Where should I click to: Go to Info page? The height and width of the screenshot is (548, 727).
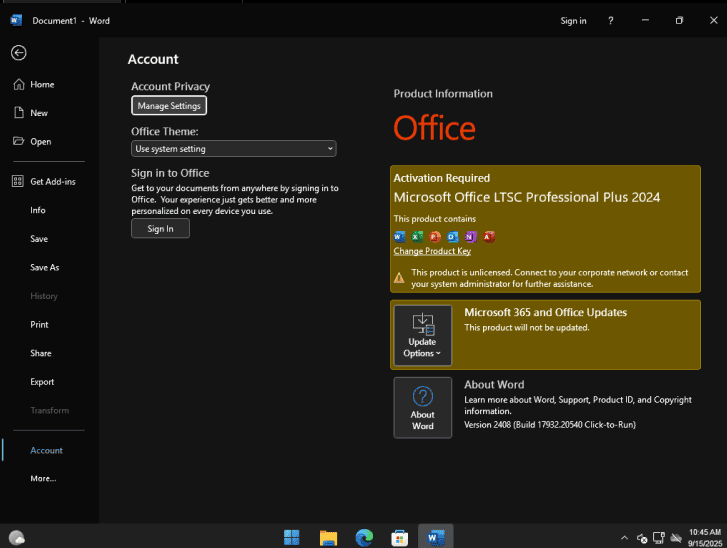tap(38, 210)
